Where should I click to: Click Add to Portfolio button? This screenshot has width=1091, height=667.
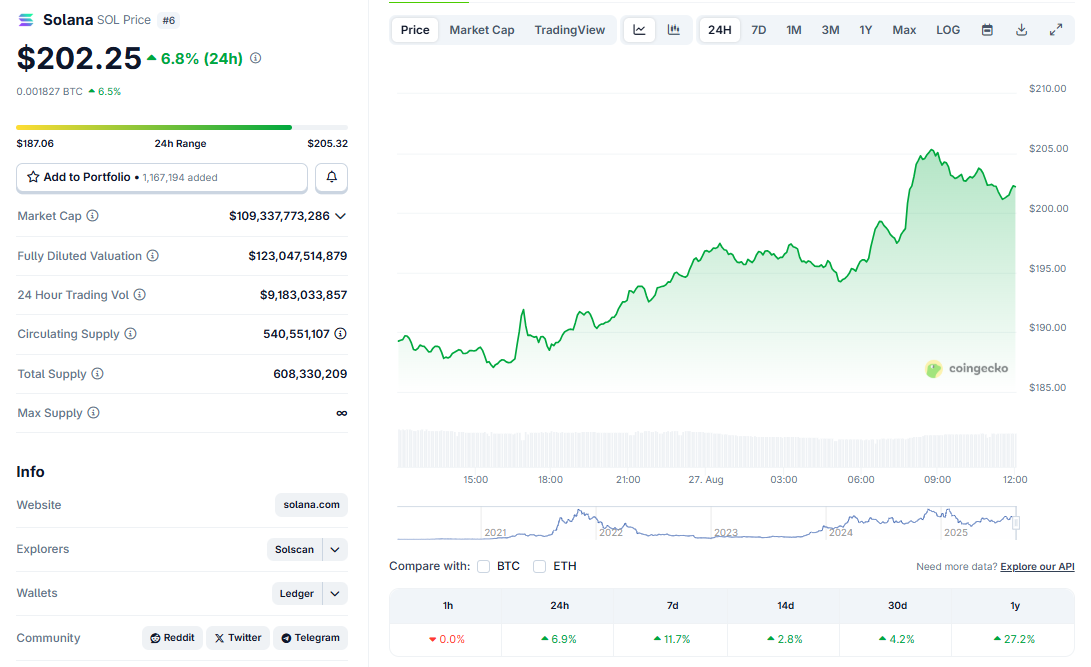[x=161, y=177]
